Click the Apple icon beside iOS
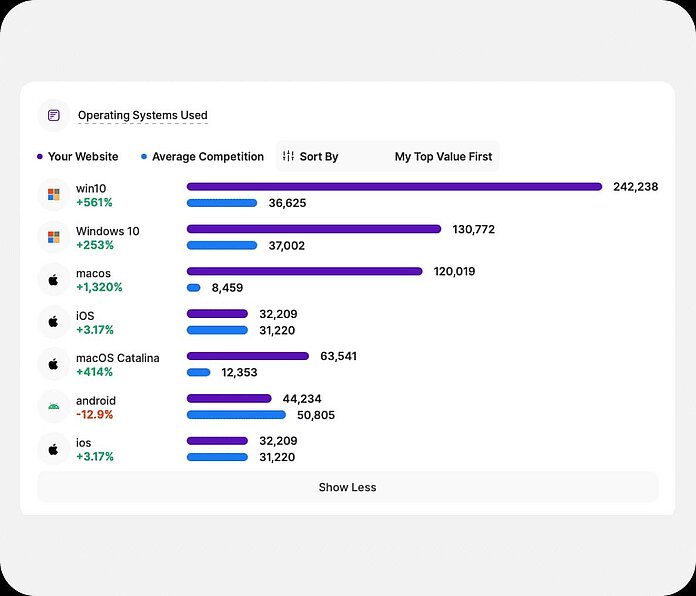696x596 pixels. pos(54,322)
